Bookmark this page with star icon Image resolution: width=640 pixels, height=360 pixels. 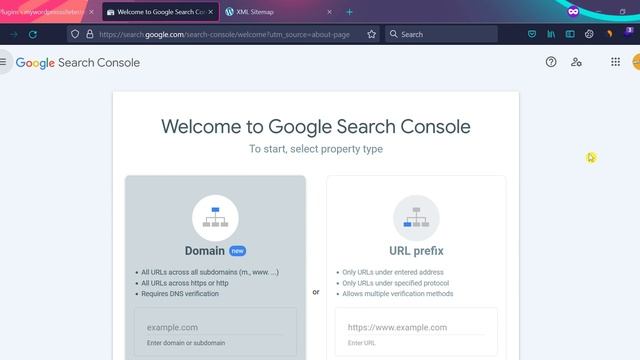371,35
